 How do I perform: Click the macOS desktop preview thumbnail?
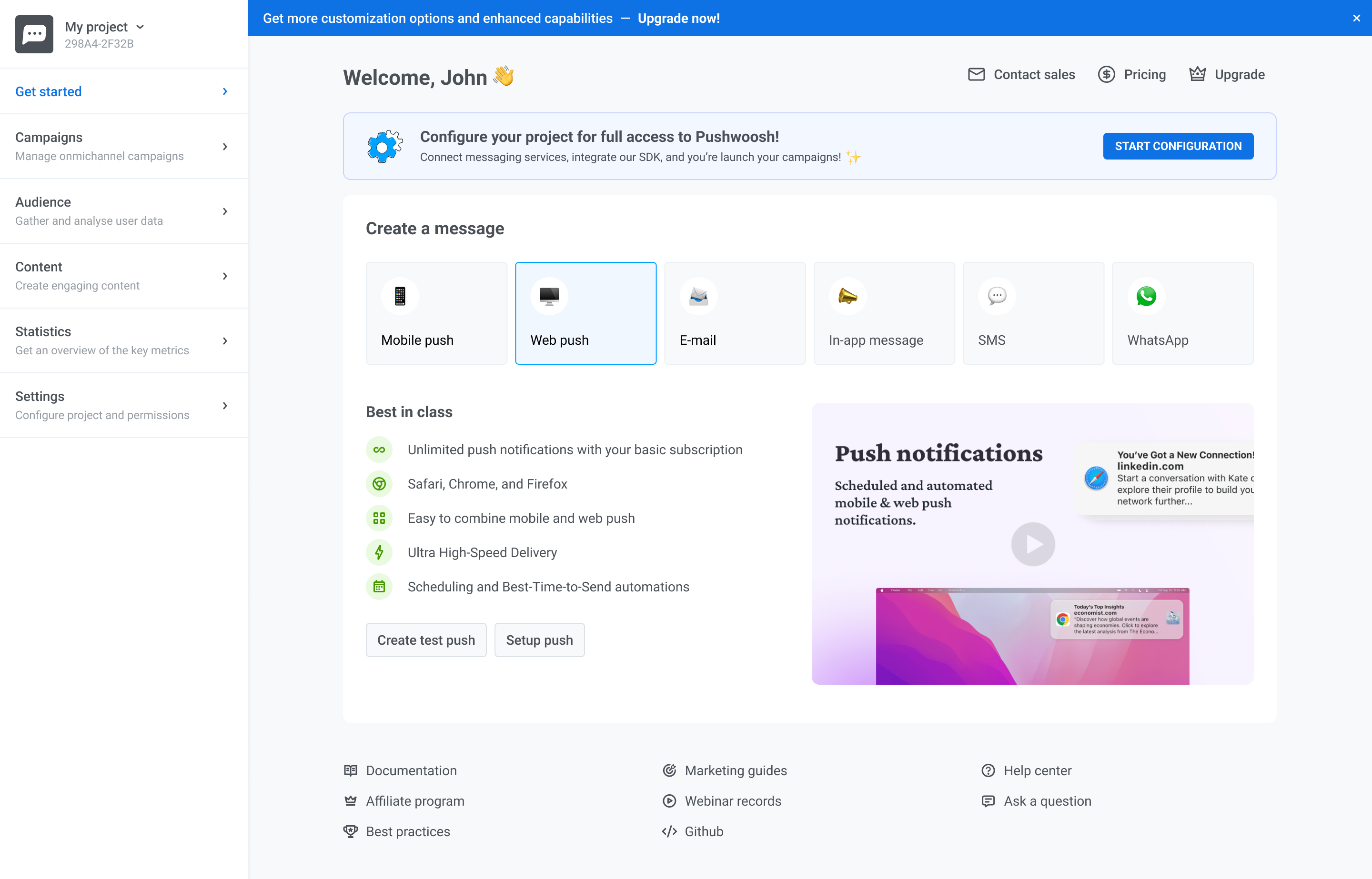pos(1032,636)
